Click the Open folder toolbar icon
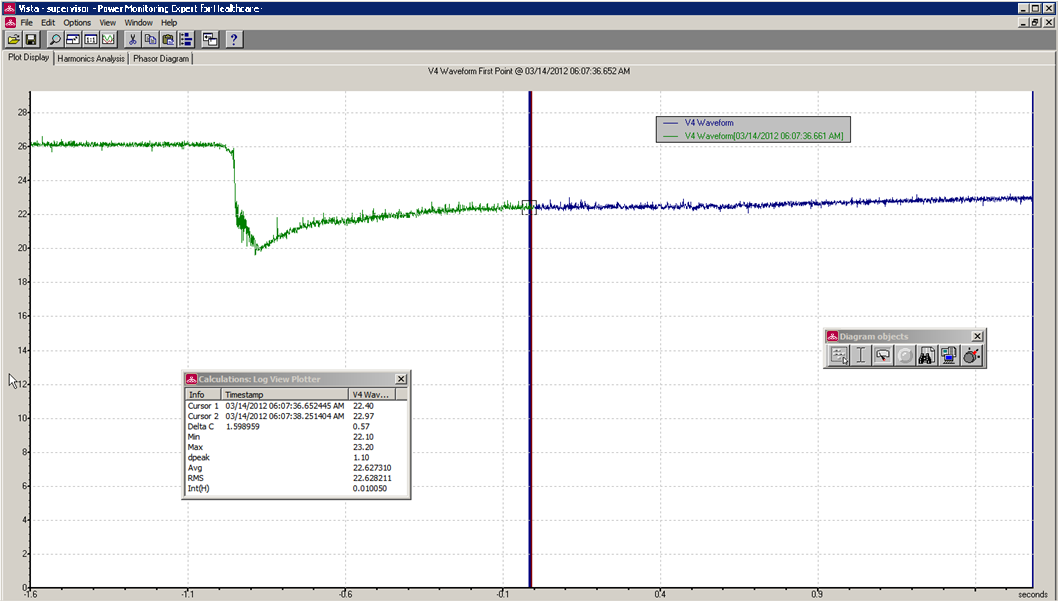Viewport: 1058px width, 602px height. point(13,40)
